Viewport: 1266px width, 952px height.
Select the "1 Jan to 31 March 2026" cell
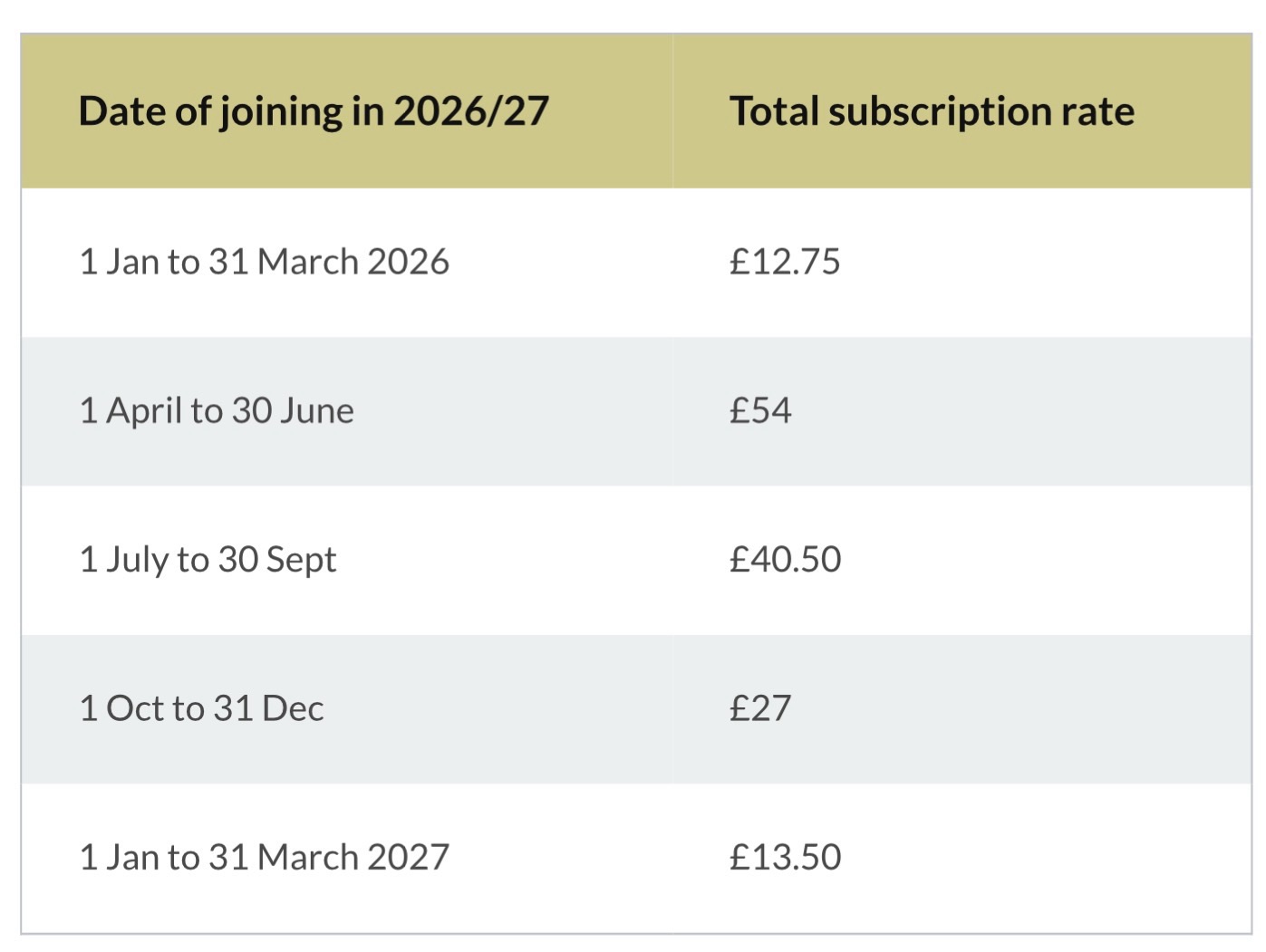click(264, 262)
